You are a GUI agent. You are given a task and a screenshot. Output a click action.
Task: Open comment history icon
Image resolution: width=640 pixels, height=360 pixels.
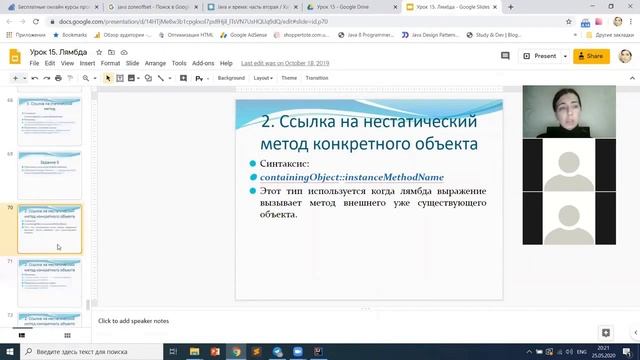click(x=505, y=56)
